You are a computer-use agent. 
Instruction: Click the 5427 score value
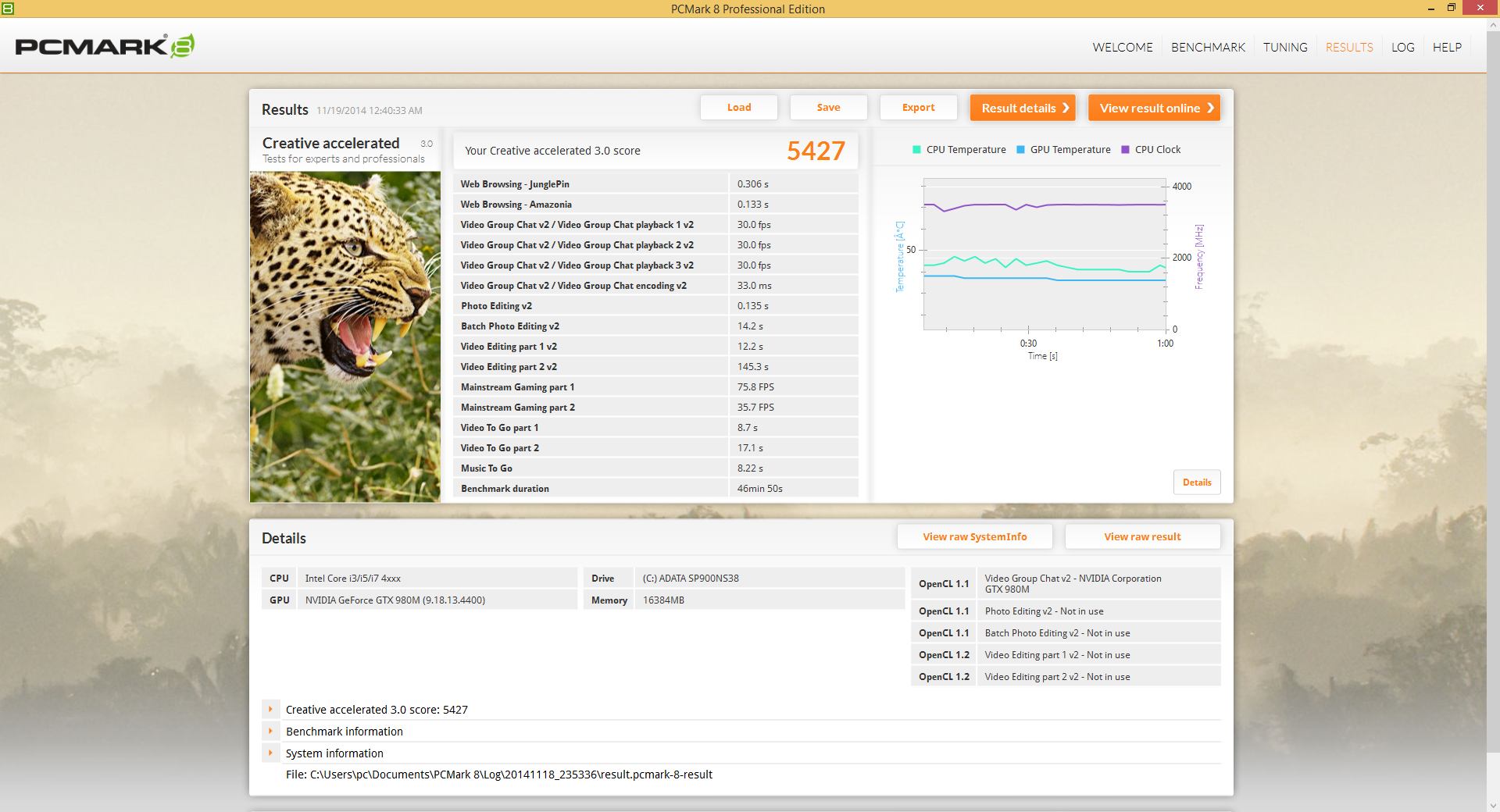click(x=816, y=151)
